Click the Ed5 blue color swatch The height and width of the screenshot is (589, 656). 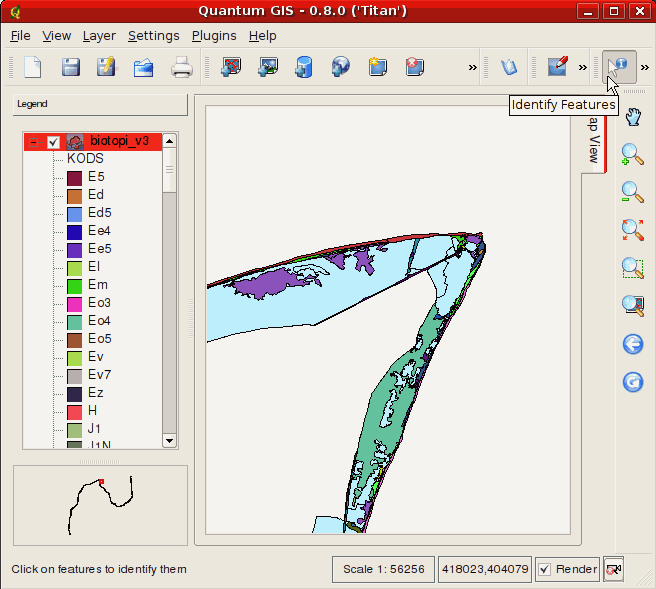point(74,214)
